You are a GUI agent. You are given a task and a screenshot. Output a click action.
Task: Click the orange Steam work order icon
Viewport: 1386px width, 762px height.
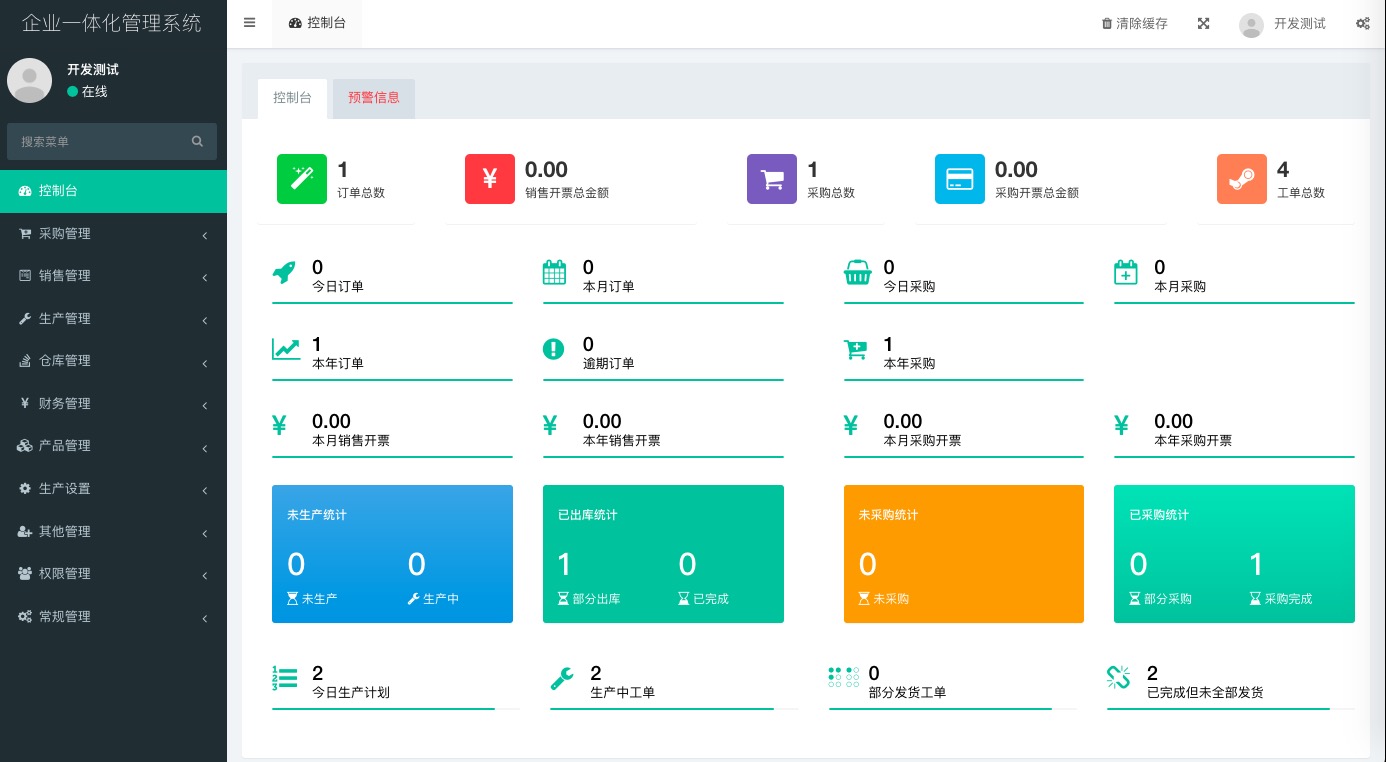pyautogui.click(x=1241, y=179)
